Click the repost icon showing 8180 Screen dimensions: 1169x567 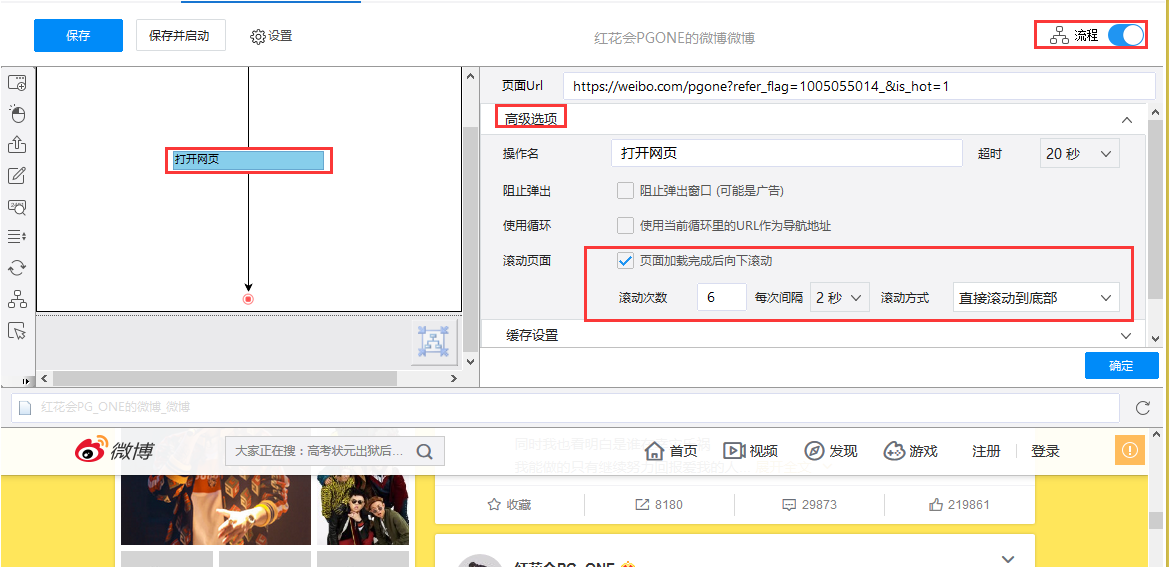tap(641, 504)
